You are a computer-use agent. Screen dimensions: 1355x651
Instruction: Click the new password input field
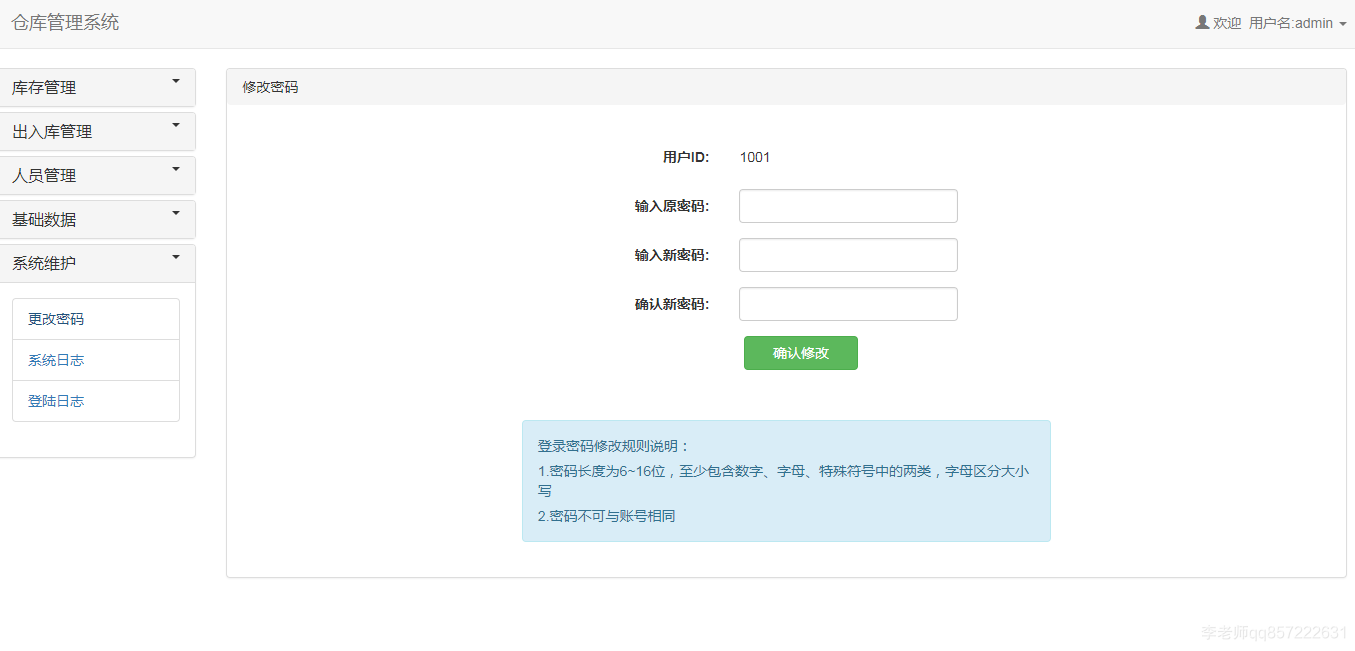tap(847, 254)
